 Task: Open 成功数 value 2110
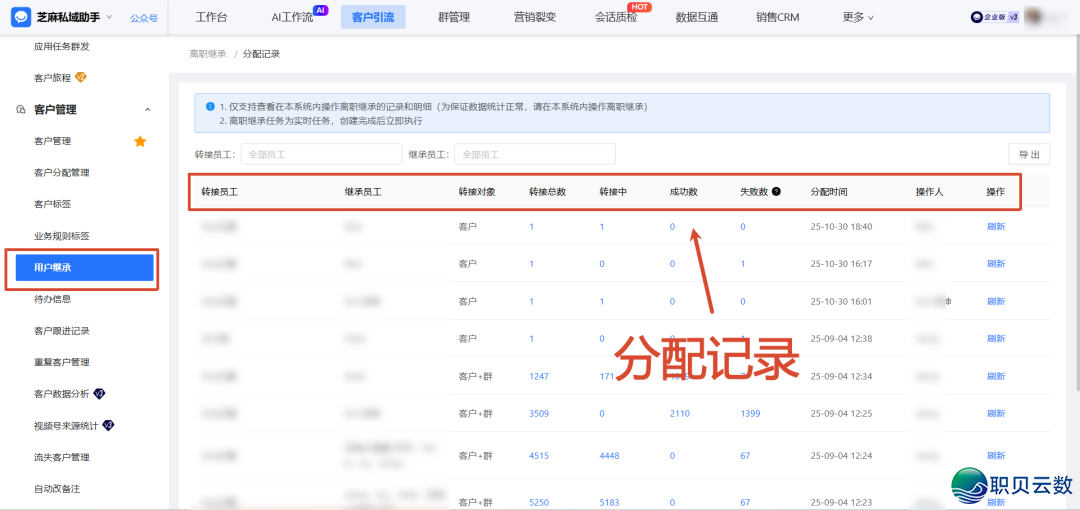click(x=680, y=414)
